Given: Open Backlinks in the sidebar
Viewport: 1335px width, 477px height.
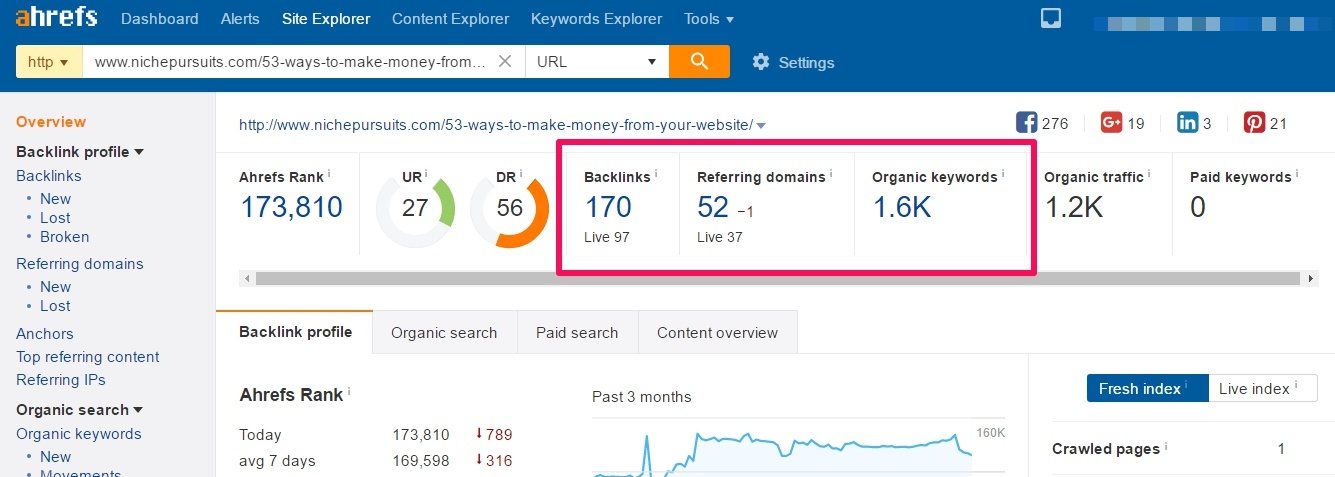Looking at the screenshot, I should pos(49,176).
